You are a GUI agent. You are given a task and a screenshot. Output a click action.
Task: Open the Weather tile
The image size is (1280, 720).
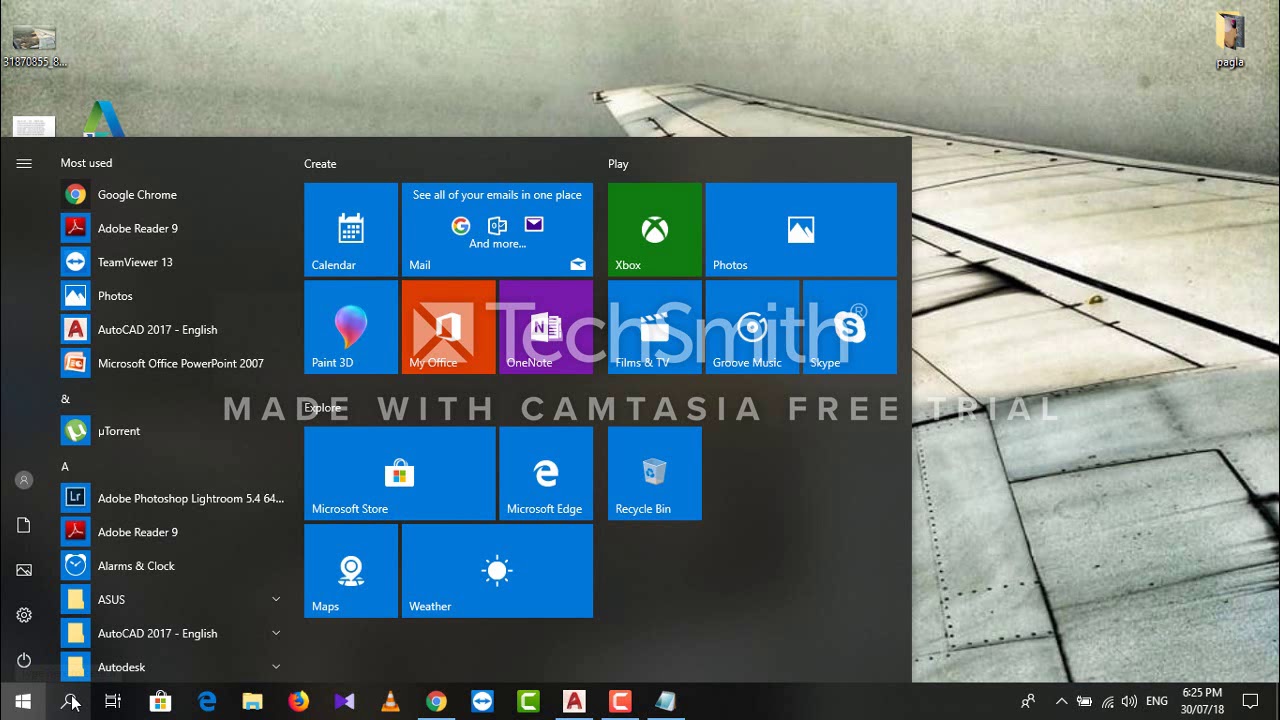point(497,571)
